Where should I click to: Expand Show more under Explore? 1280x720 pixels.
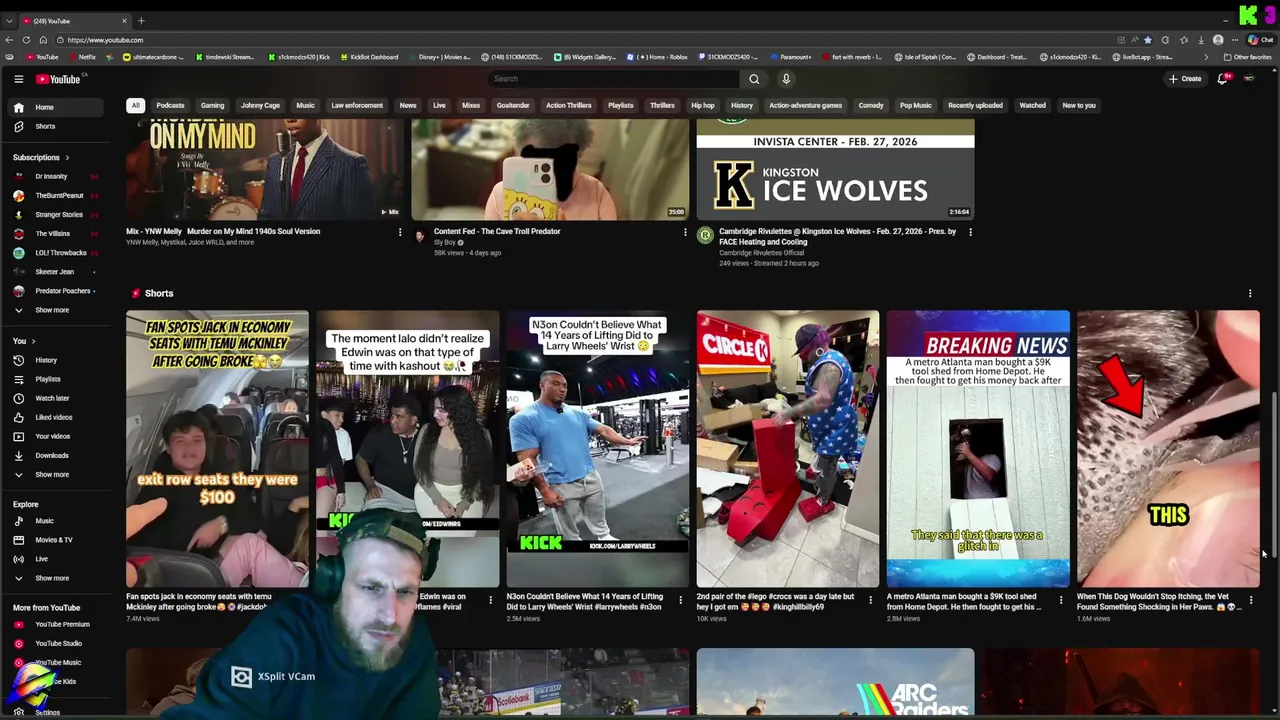coord(57,578)
